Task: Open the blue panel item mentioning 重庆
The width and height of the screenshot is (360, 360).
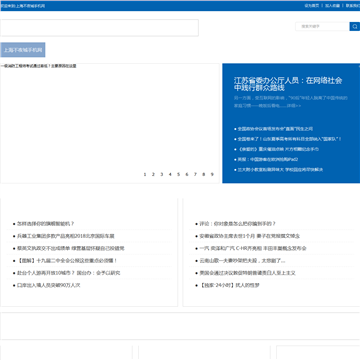Action: pos(278,149)
